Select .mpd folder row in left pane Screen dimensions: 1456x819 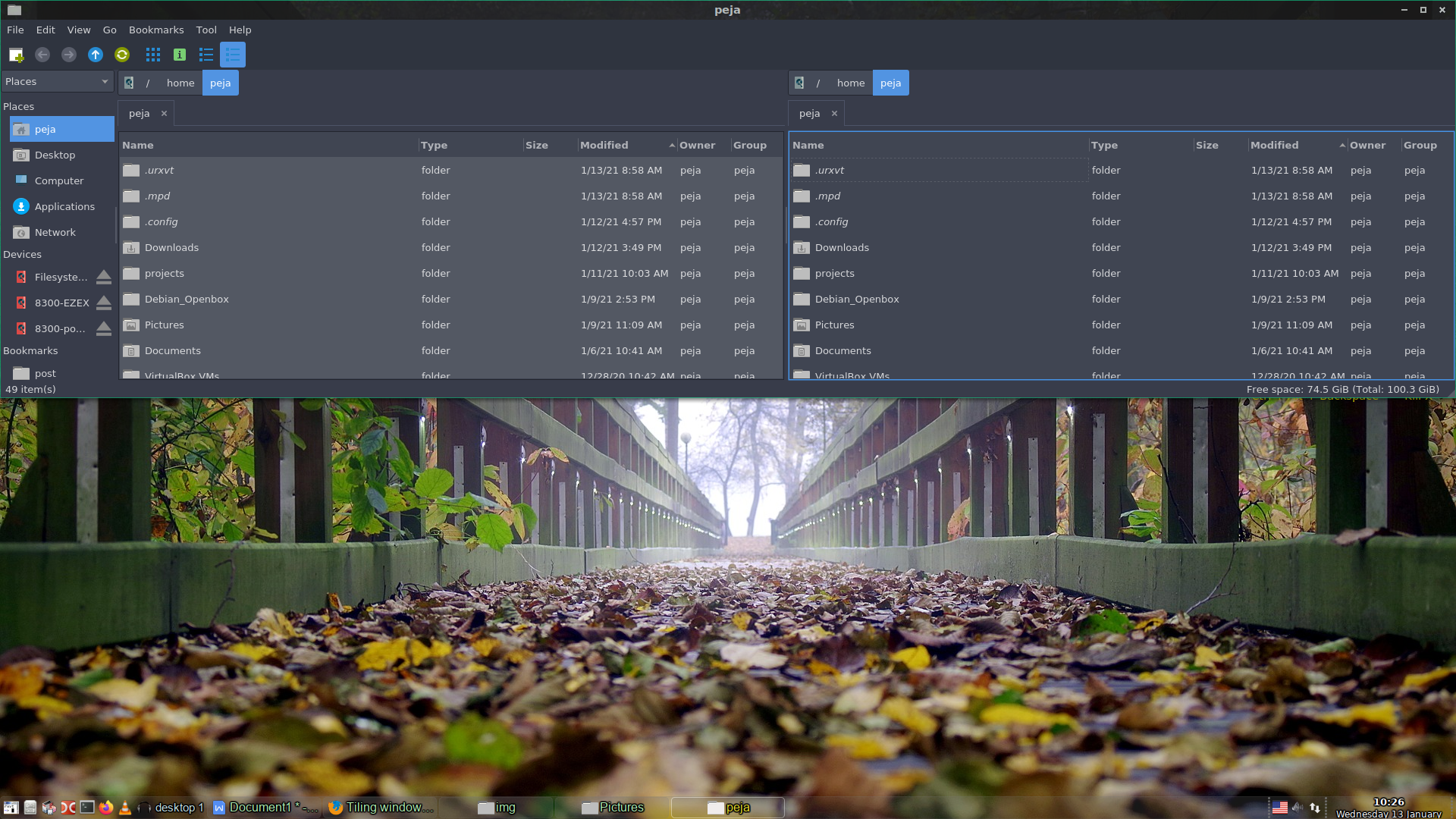[x=450, y=196]
